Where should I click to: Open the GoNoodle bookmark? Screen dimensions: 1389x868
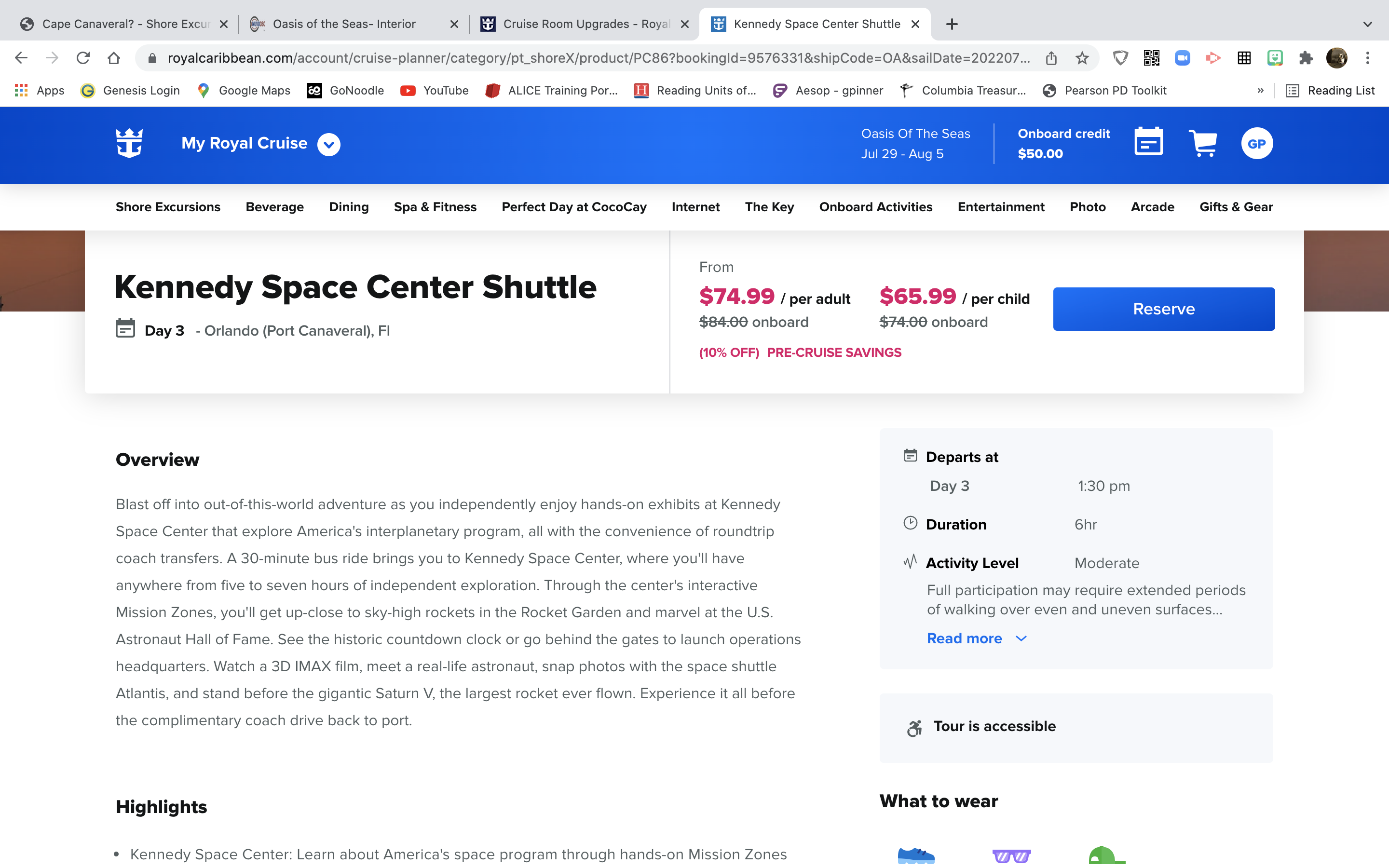(x=345, y=91)
